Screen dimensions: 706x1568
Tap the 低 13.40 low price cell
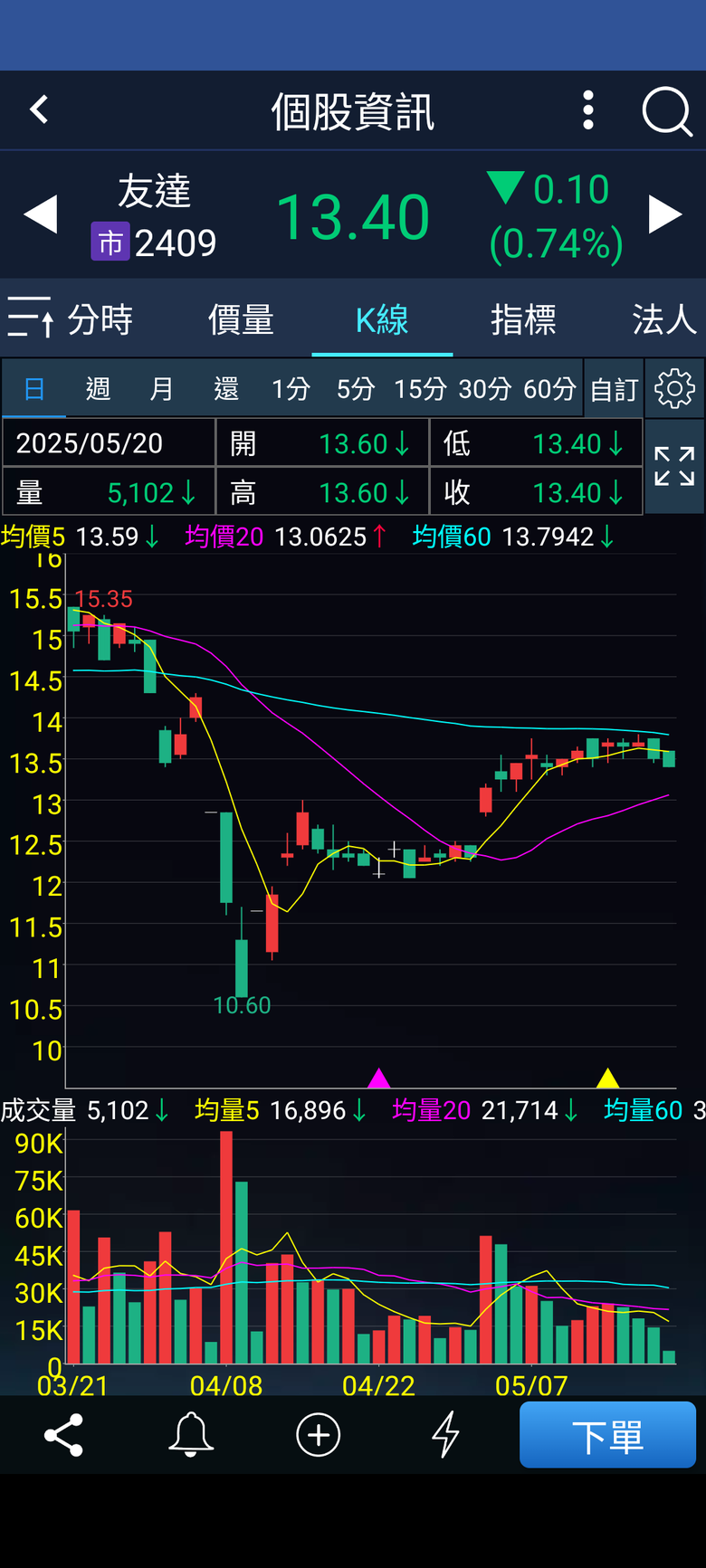pos(536,442)
